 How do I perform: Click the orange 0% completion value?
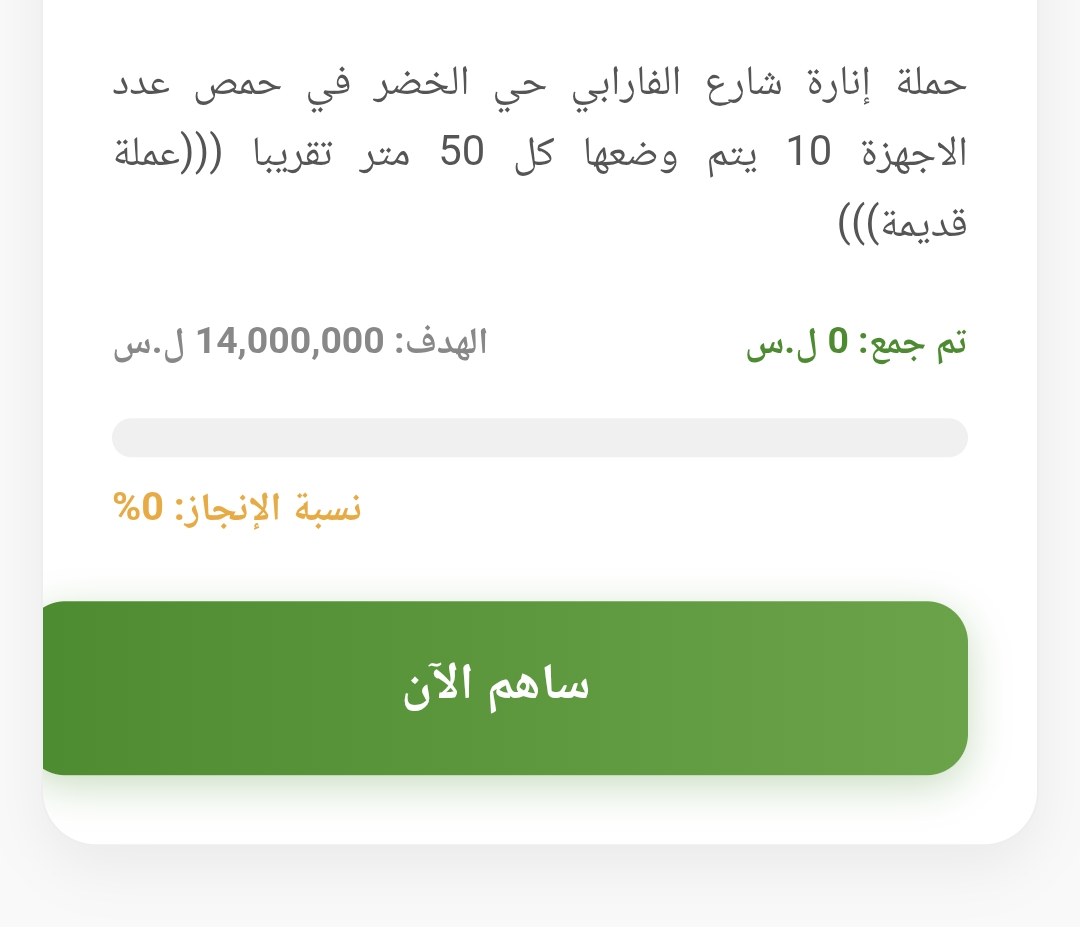(x=137, y=507)
